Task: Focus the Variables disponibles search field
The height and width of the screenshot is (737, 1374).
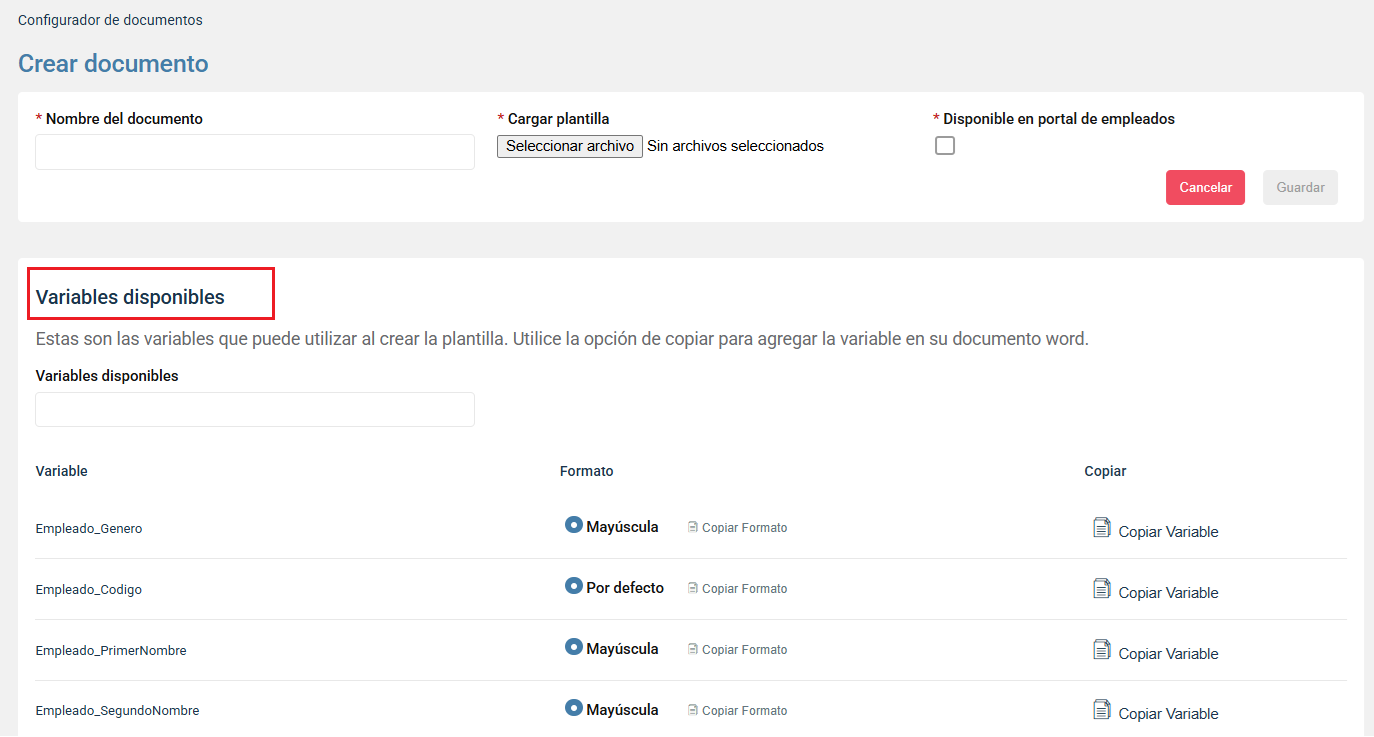Action: (x=255, y=409)
